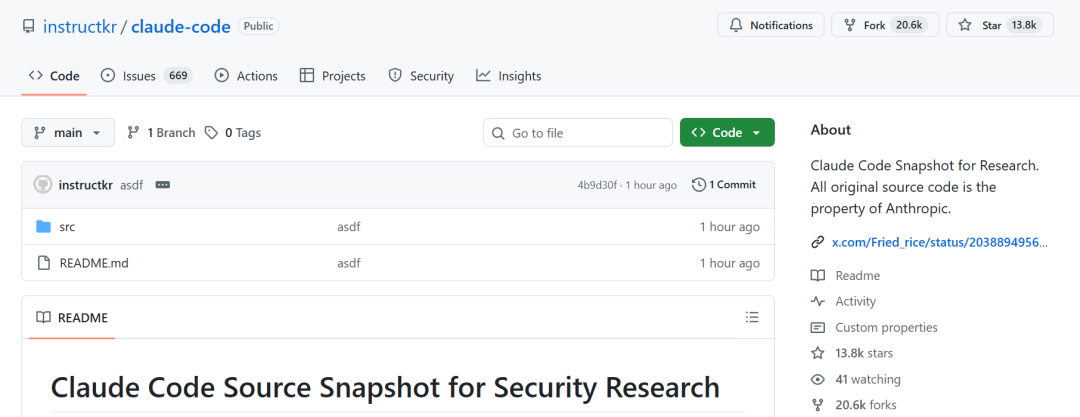Open the Insights tab
The width and height of the screenshot is (1080, 417).
click(x=508, y=76)
